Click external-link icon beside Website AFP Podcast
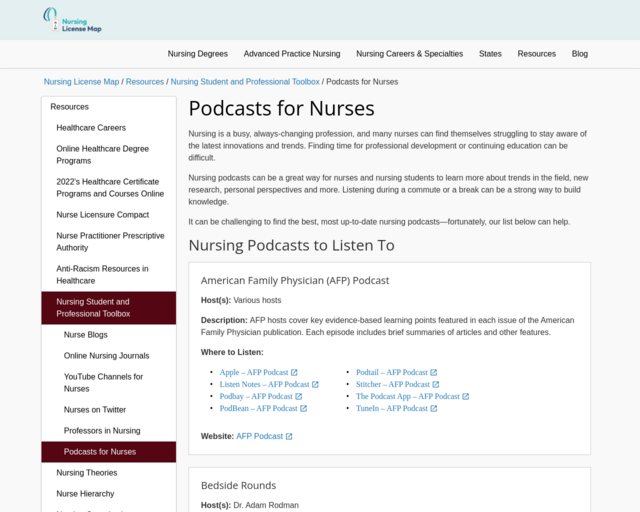The image size is (640, 512). click(289, 436)
